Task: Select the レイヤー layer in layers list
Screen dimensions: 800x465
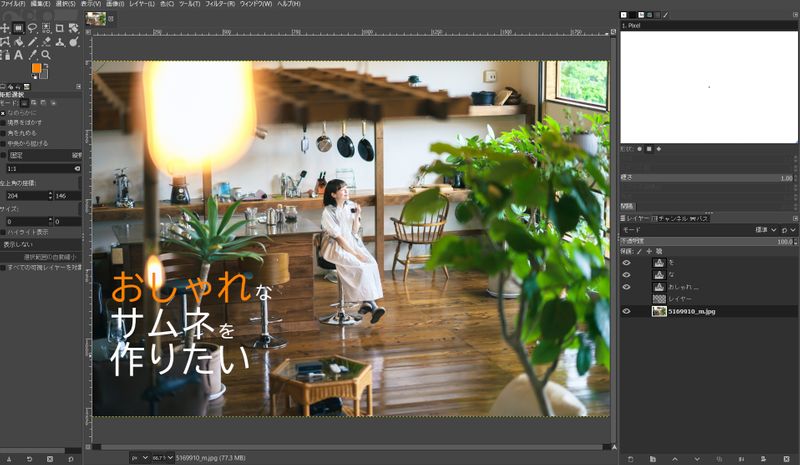Action: 680,299
